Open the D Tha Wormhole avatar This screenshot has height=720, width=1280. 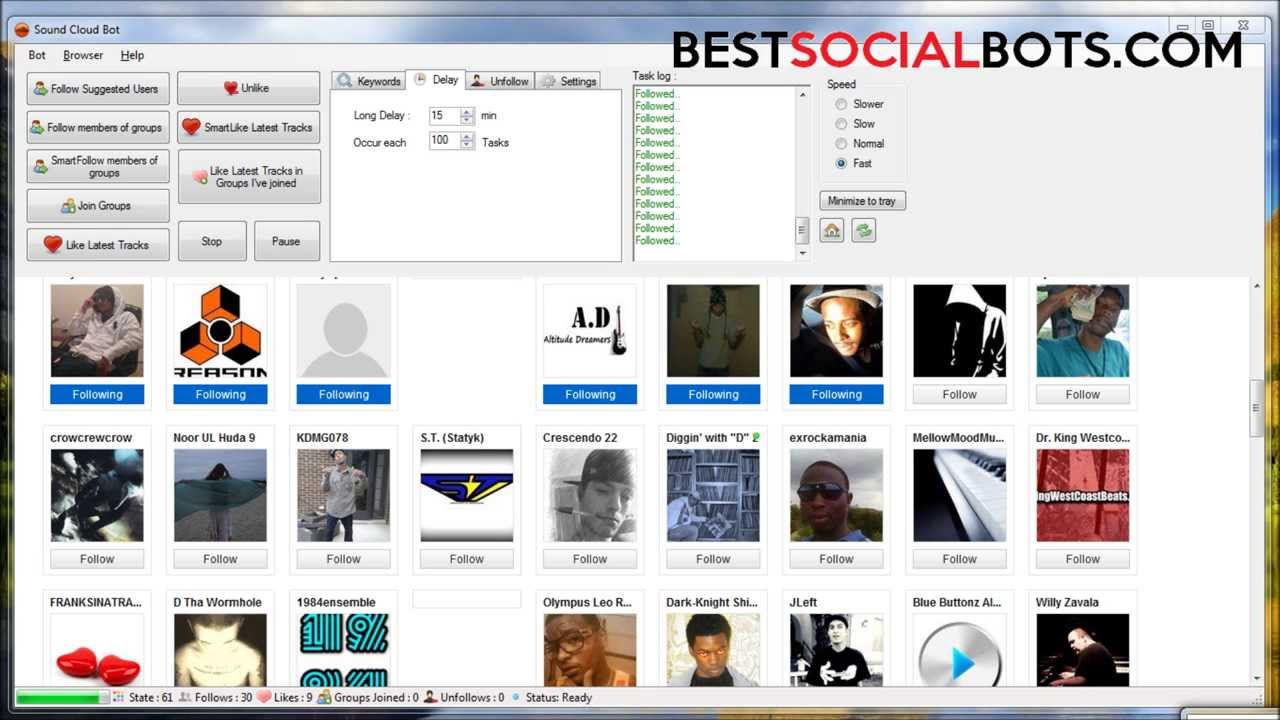220,650
